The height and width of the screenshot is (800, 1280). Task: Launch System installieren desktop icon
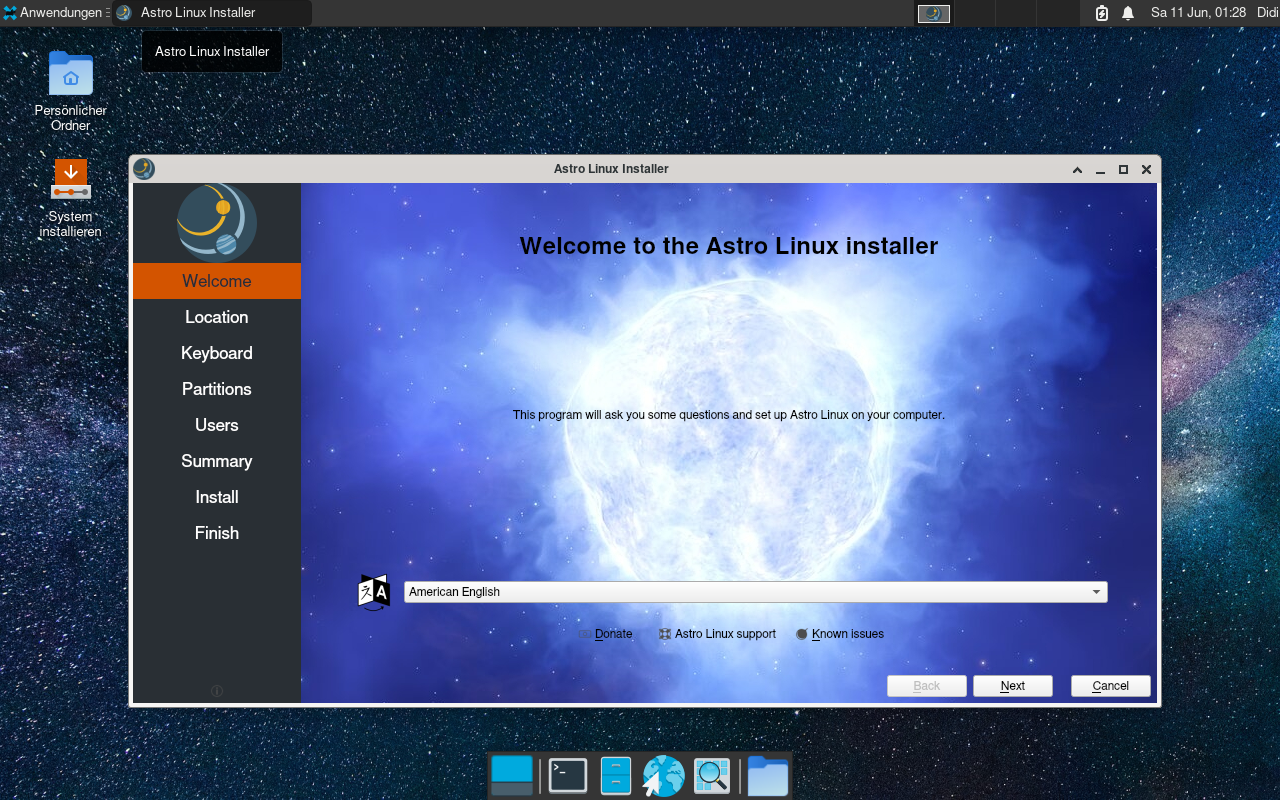70,198
